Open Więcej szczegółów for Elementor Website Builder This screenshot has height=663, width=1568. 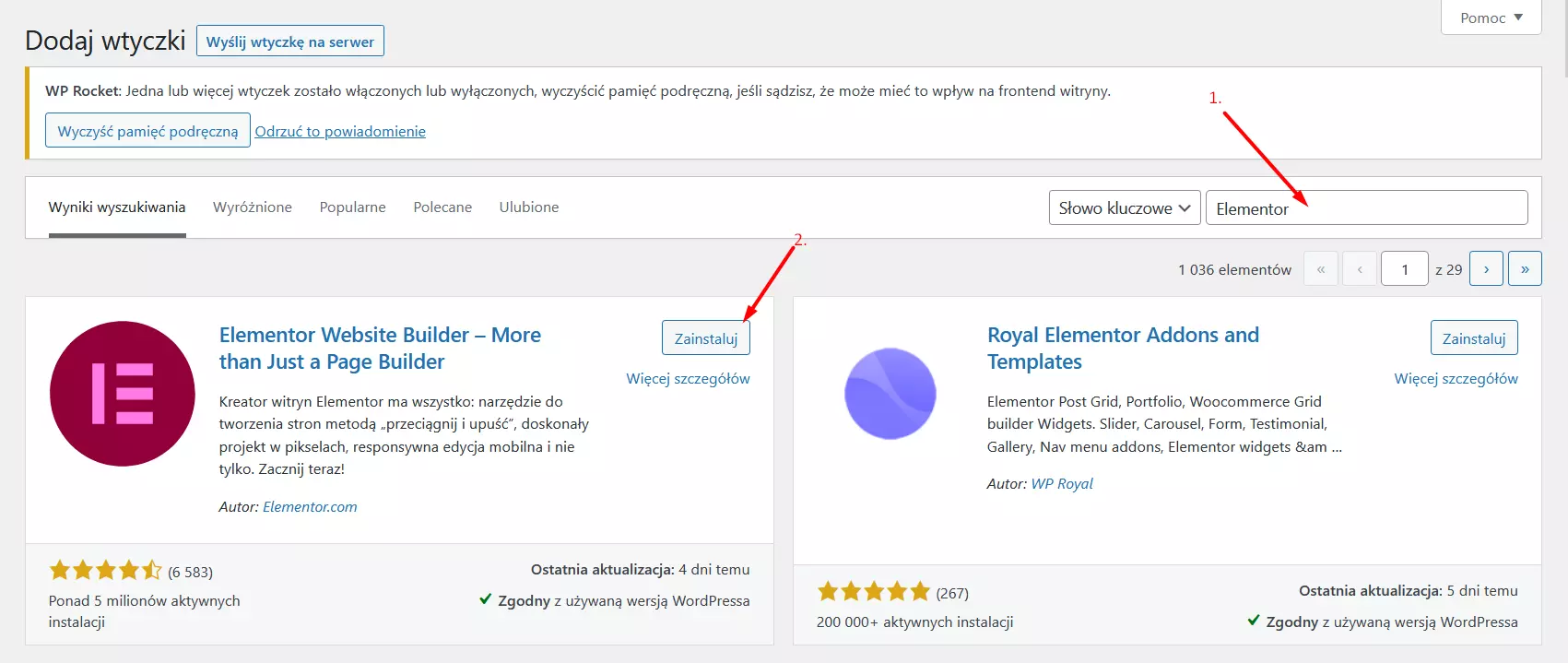[x=688, y=379]
